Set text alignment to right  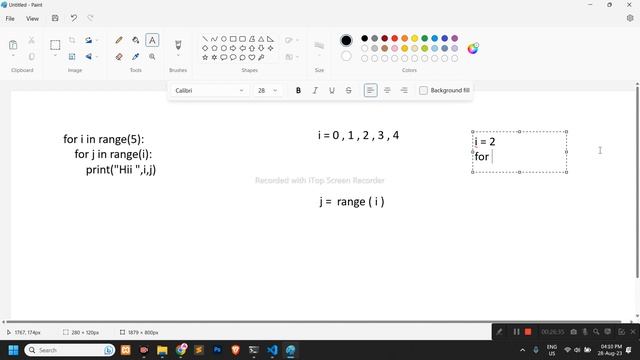click(x=404, y=91)
